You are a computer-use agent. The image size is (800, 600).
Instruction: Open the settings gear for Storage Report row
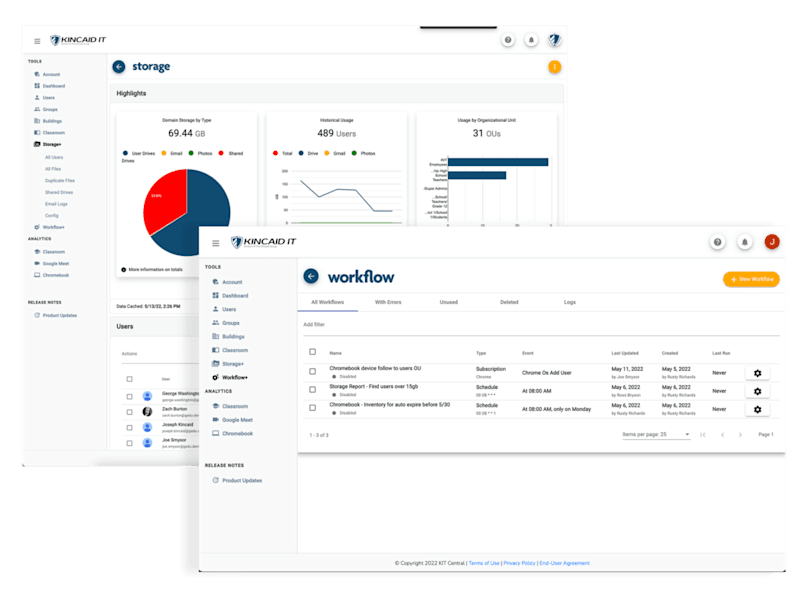pos(758,391)
